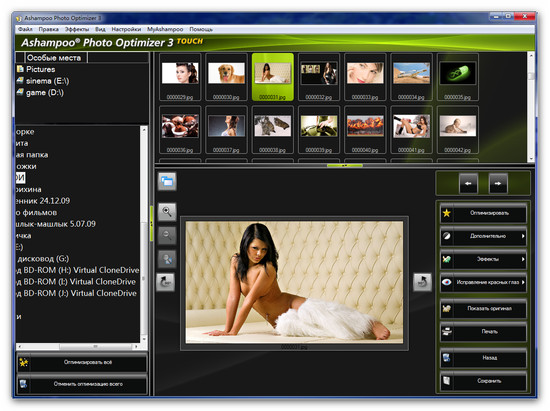The image size is (550, 411).
Task: Rotate the image right with the 90° icon
Action: pos(422,282)
